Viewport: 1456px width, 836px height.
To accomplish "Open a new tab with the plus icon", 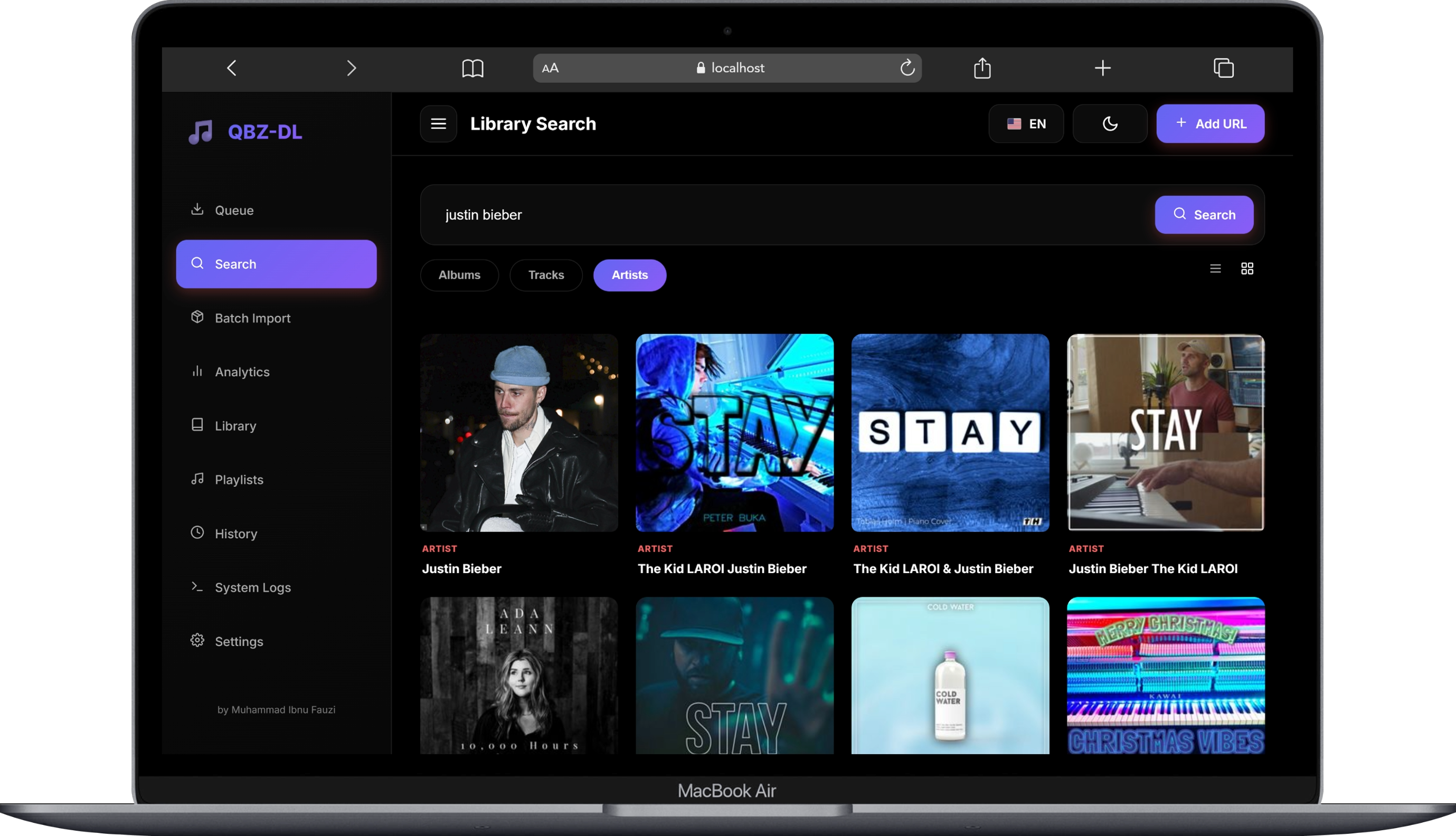I will click(1102, 68).
